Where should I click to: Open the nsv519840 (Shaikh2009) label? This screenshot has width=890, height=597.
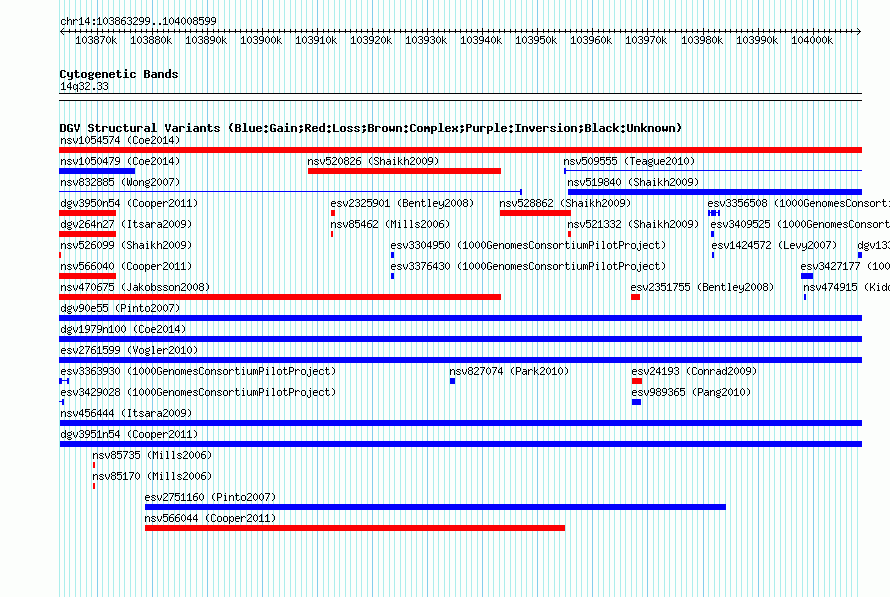633,182
